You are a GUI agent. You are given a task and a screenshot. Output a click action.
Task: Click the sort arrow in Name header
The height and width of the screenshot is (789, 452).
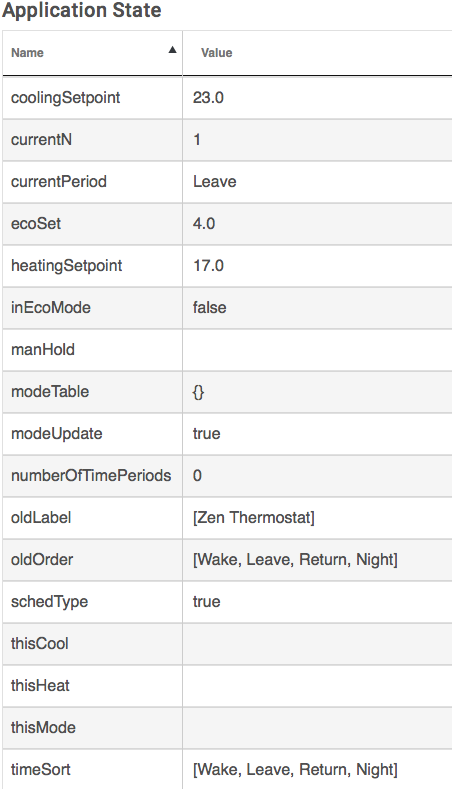coord(173,49)
